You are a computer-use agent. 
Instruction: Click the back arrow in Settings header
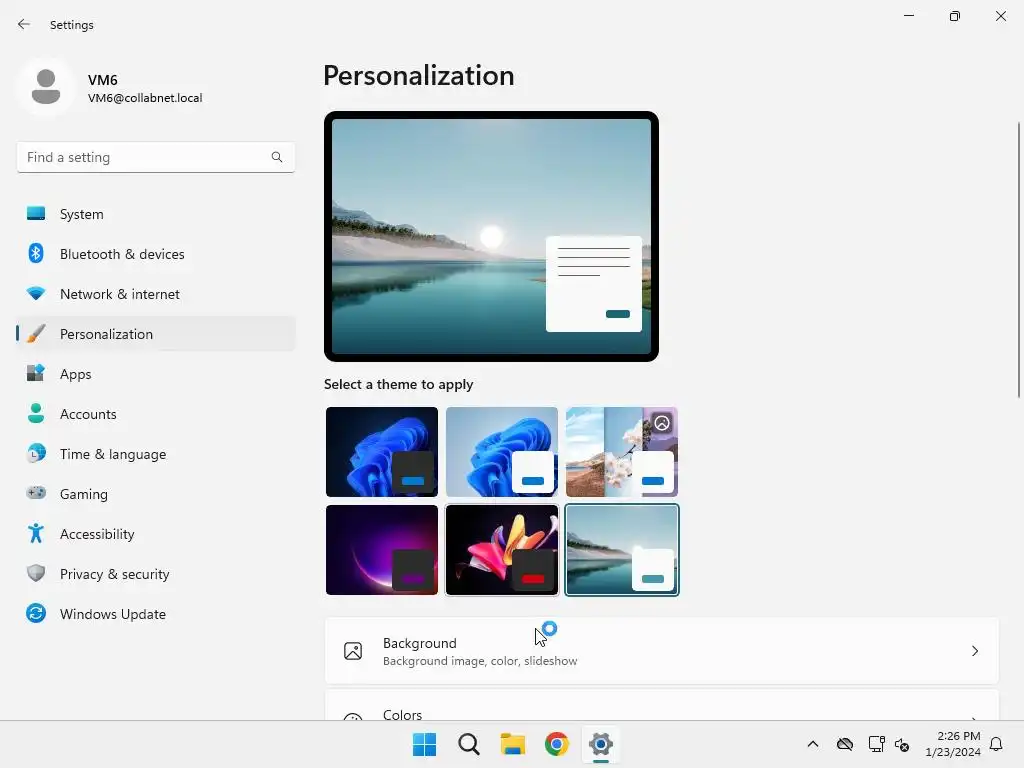pyautogui.click(x=24, y=24)
